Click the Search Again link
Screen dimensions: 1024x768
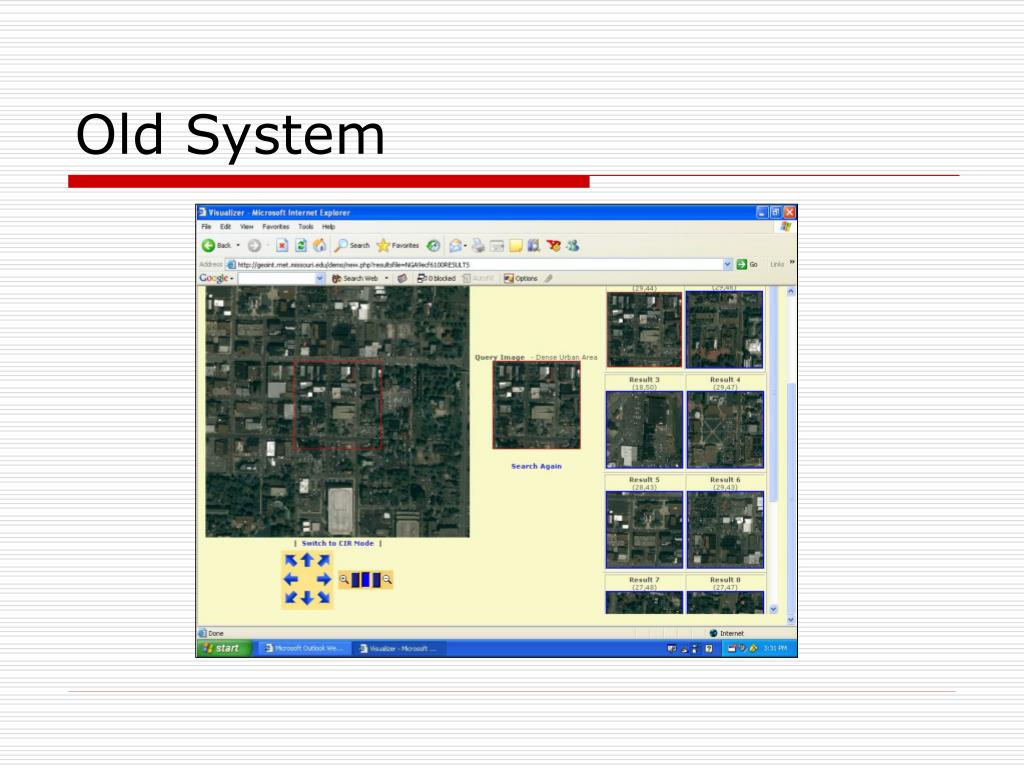tap(536, 466)
